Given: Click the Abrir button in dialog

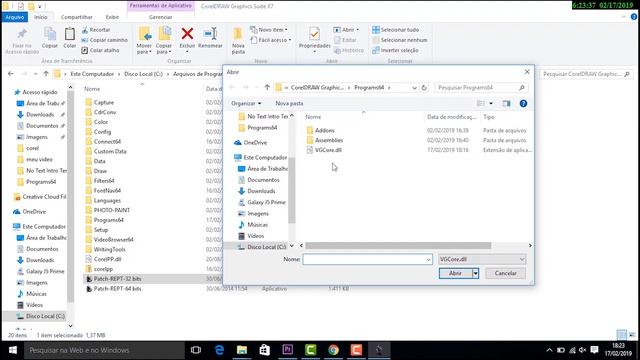Looking at the screenshot, I should click(x=456, y=273).
